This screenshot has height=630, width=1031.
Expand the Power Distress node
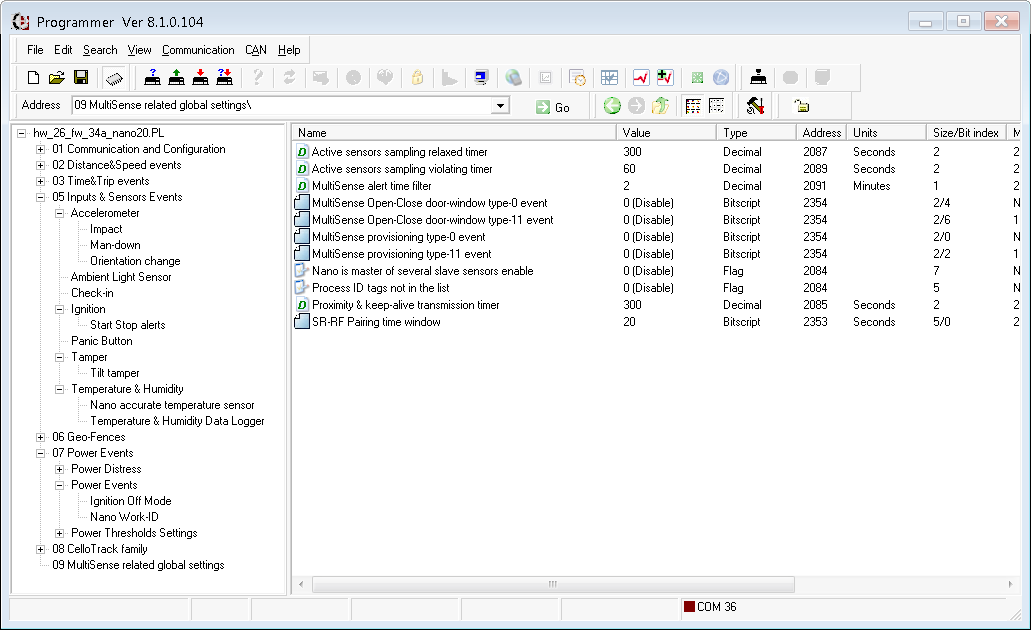pos(60,470)
